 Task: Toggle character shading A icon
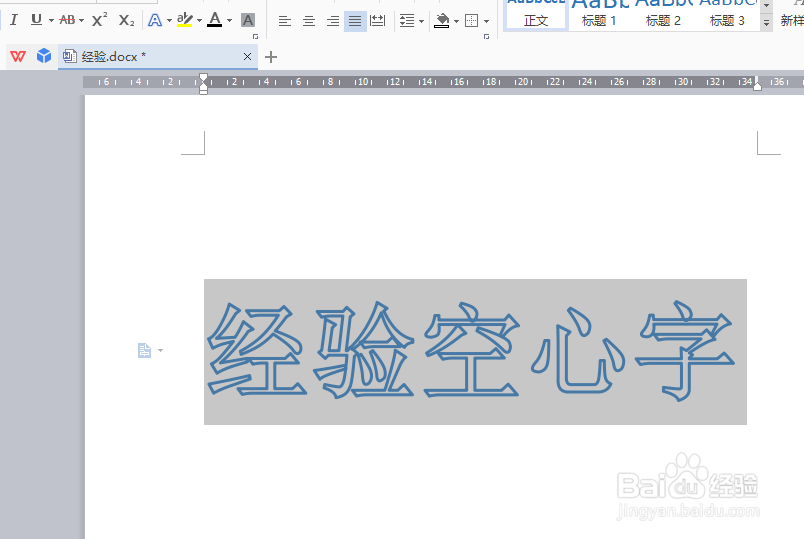click(248, 20)
